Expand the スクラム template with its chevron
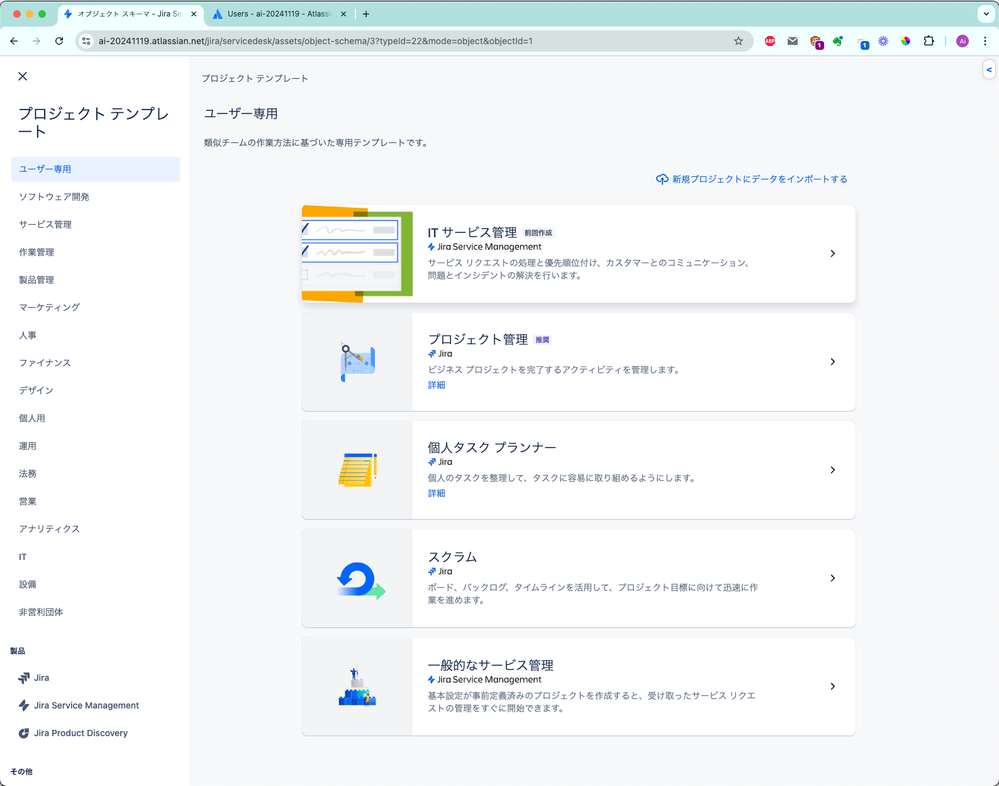Screen dimensions: 999x786 (832, 578)
